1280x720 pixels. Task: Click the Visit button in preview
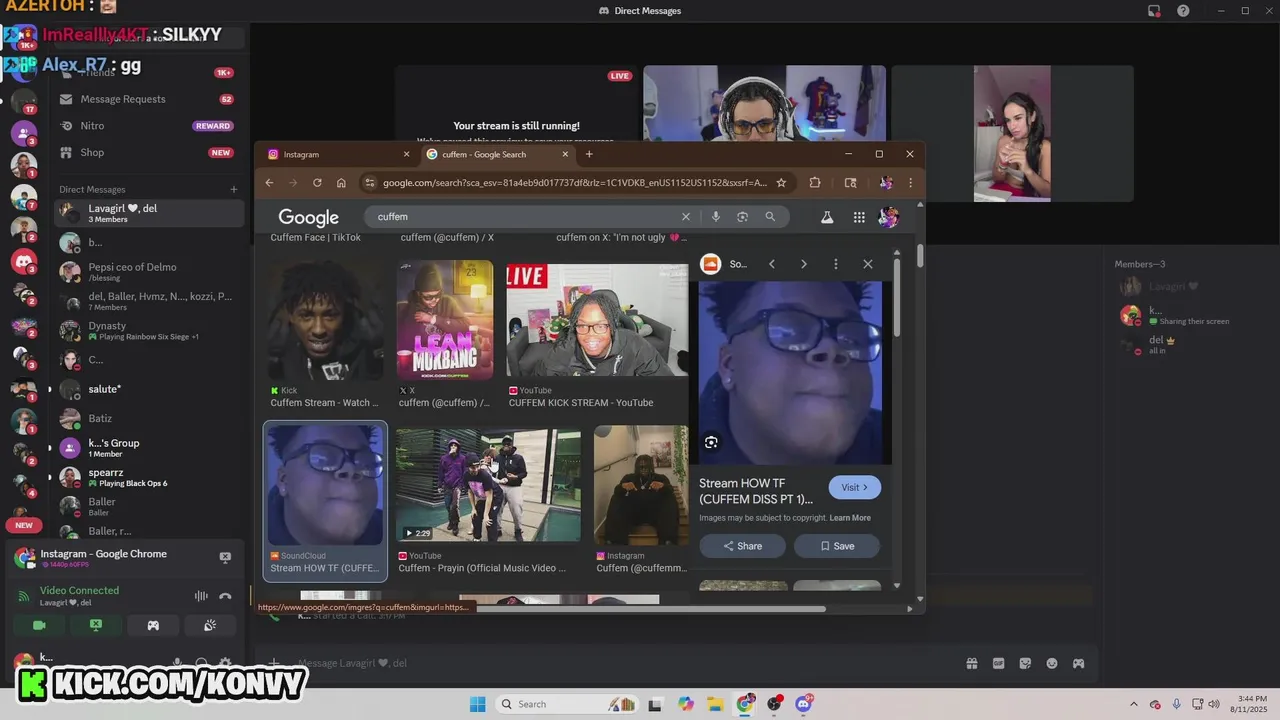pyautogui.click(x=854, y=487)
